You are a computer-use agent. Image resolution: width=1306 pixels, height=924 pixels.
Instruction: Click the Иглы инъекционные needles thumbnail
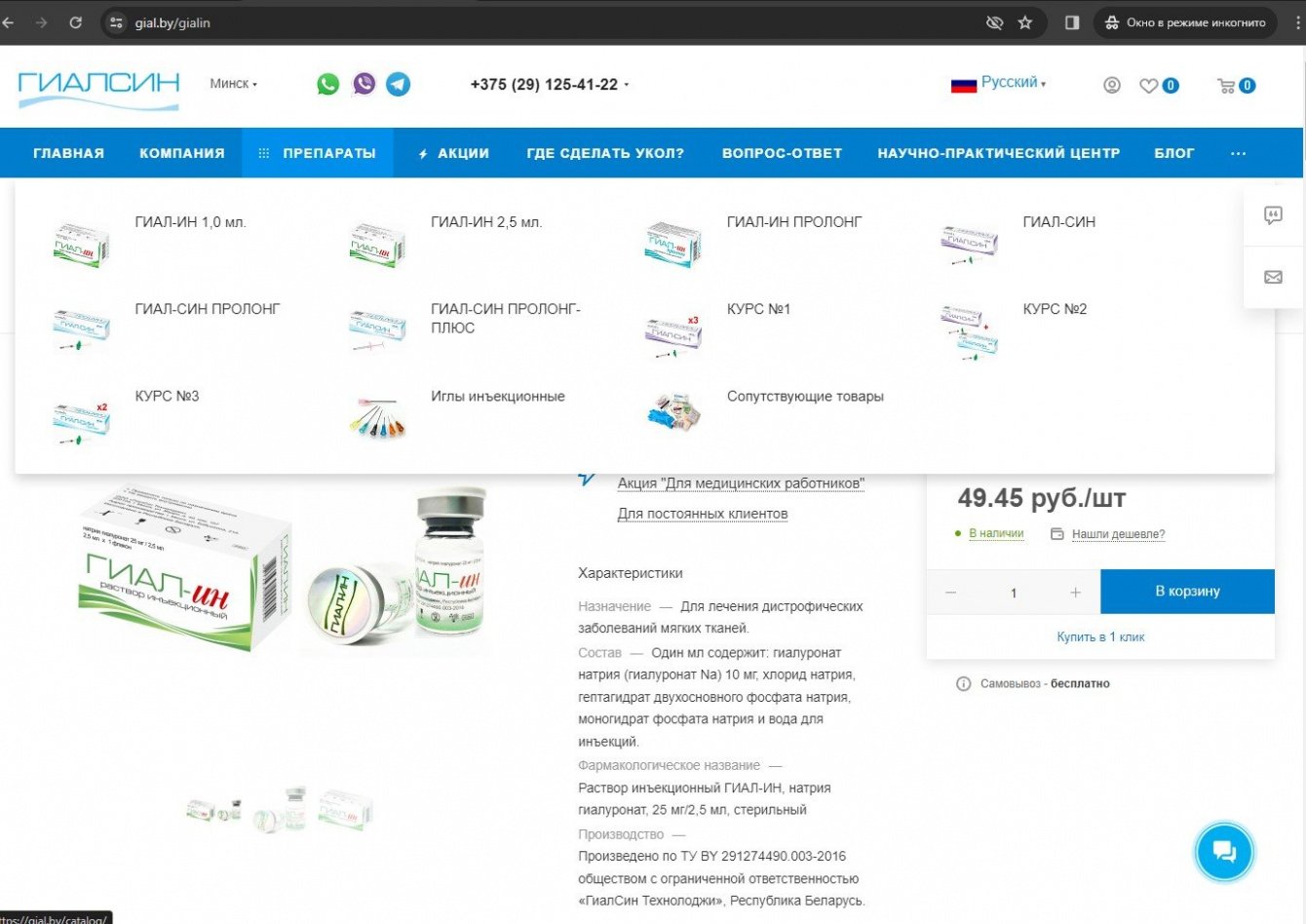[x=377, y=417]
